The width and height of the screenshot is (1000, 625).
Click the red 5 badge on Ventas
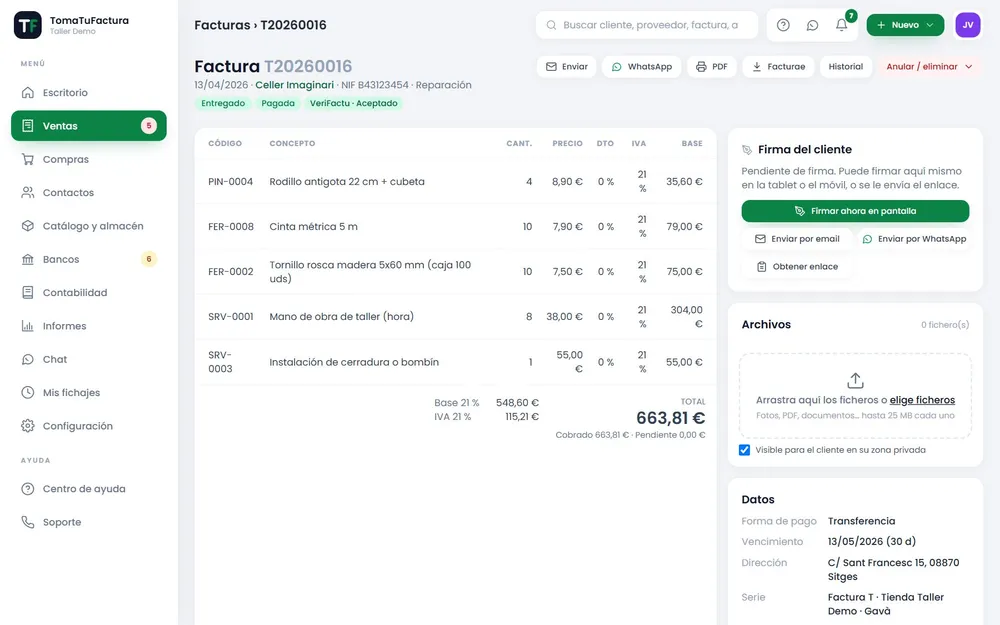tap(149, 126)
